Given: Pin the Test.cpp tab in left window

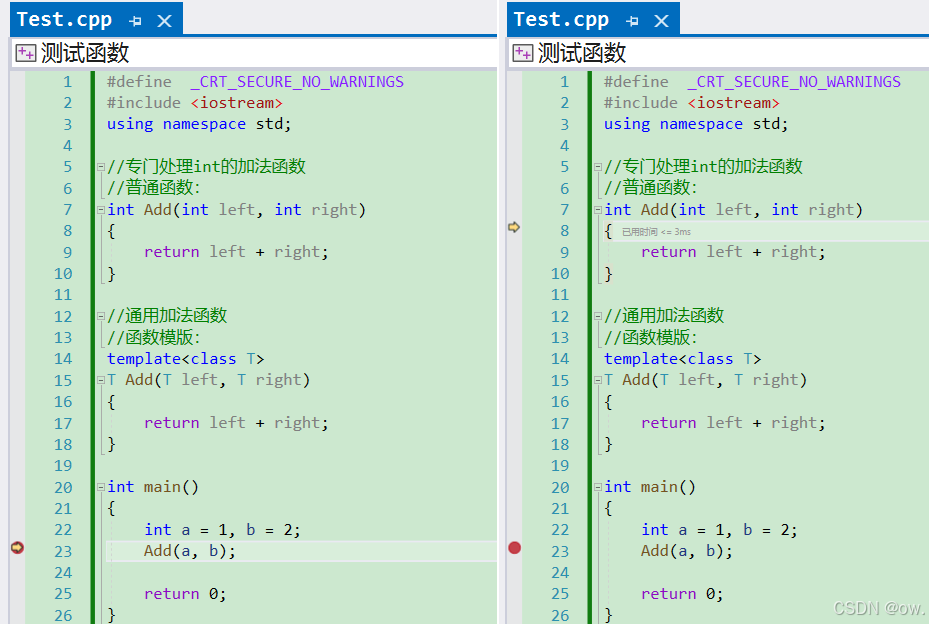Looking at the screenshot, I should point(135,21).
